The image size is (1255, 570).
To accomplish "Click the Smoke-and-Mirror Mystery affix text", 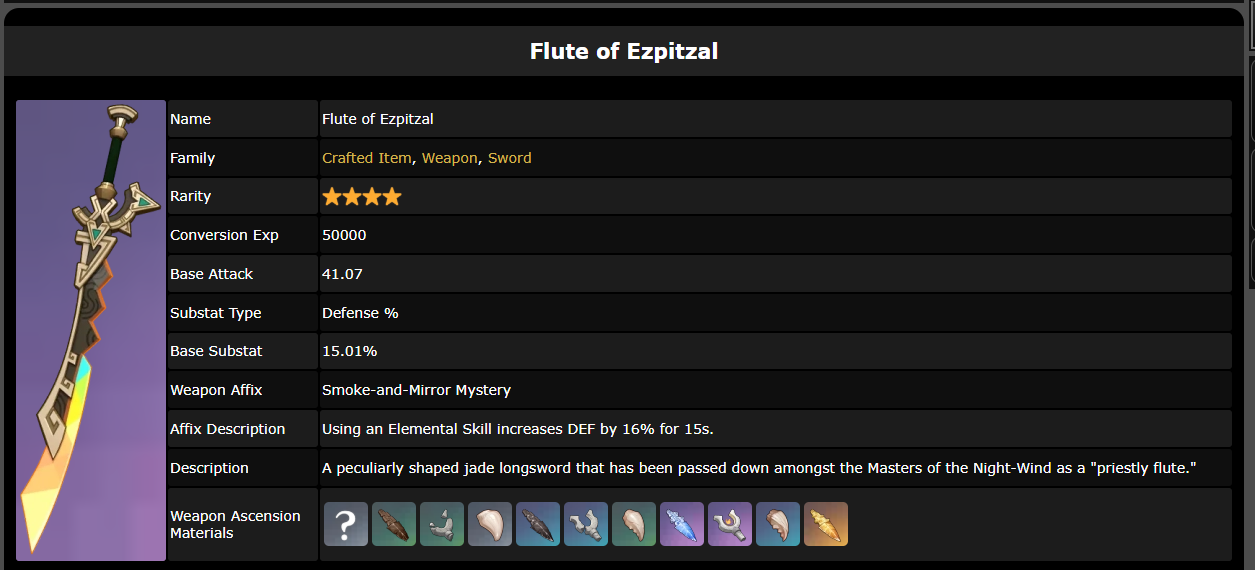I will coord(416,390).
